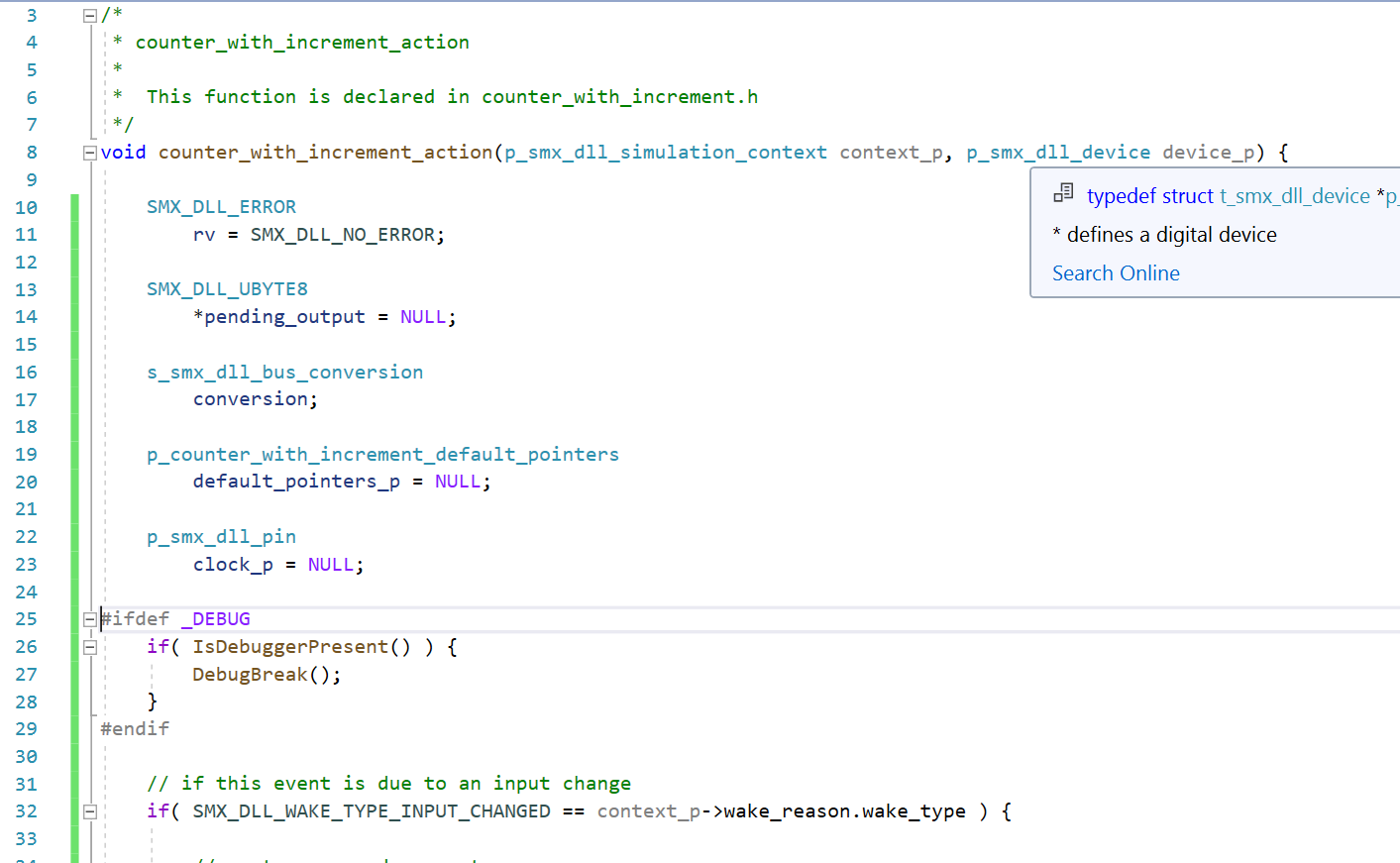Click the p_smx_dll_device parameter type
Screen dimensions: 1400x863
coord(1057,153)
